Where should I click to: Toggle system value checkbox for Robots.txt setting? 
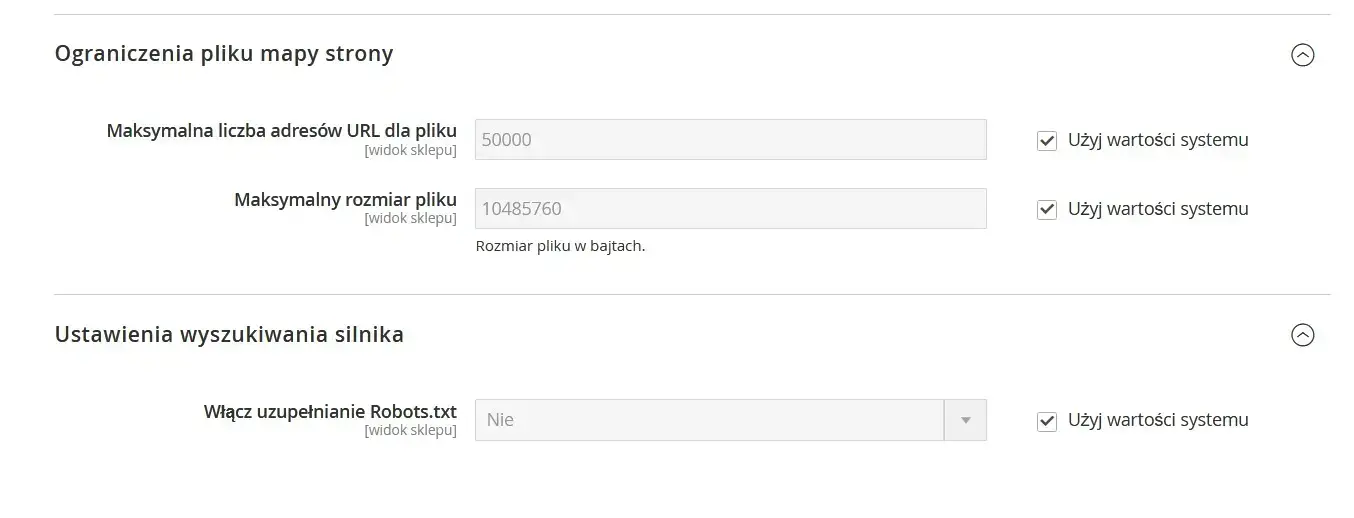[x=1047, y=421]
